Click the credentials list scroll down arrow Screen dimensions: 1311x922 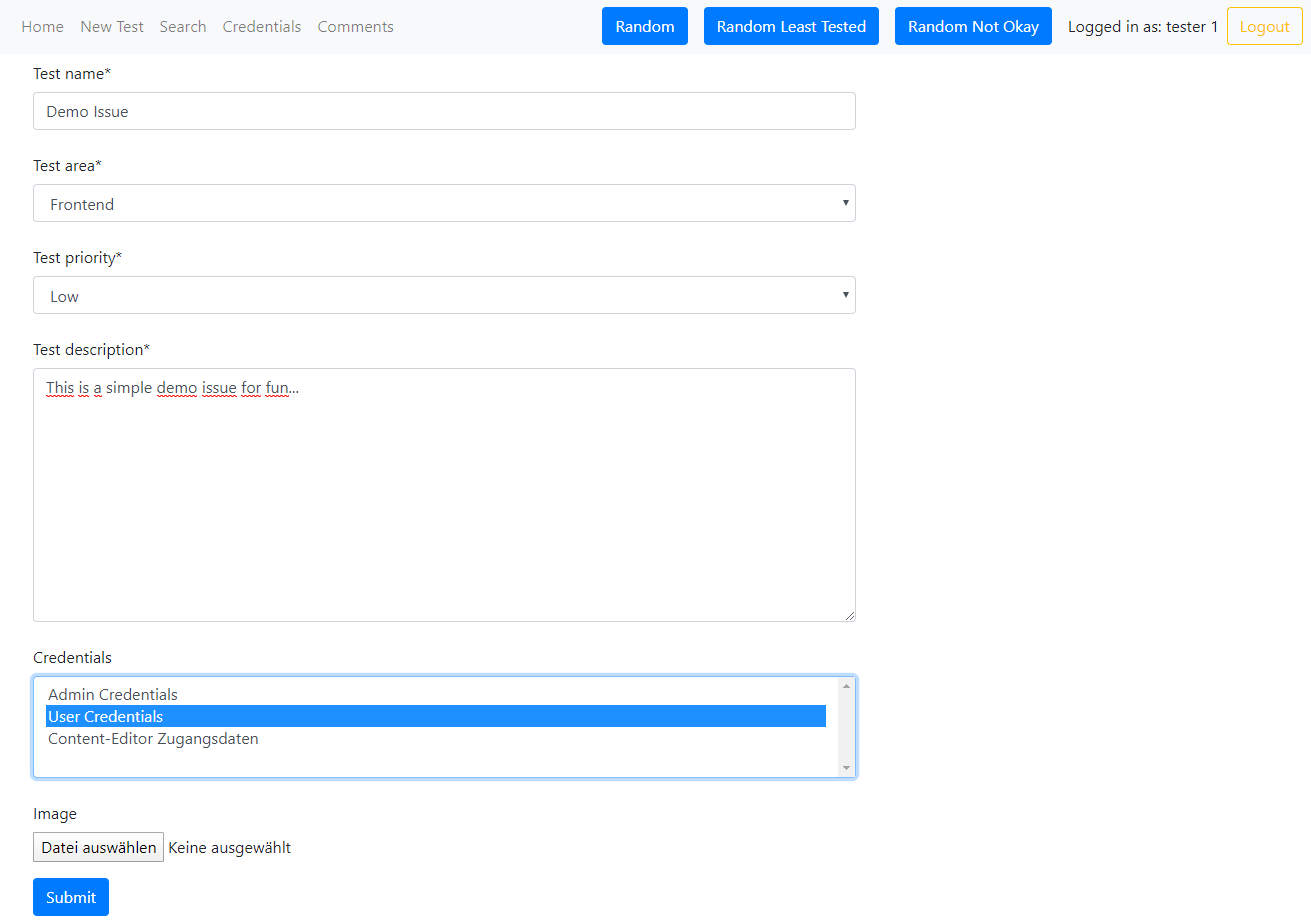[846, 768]
